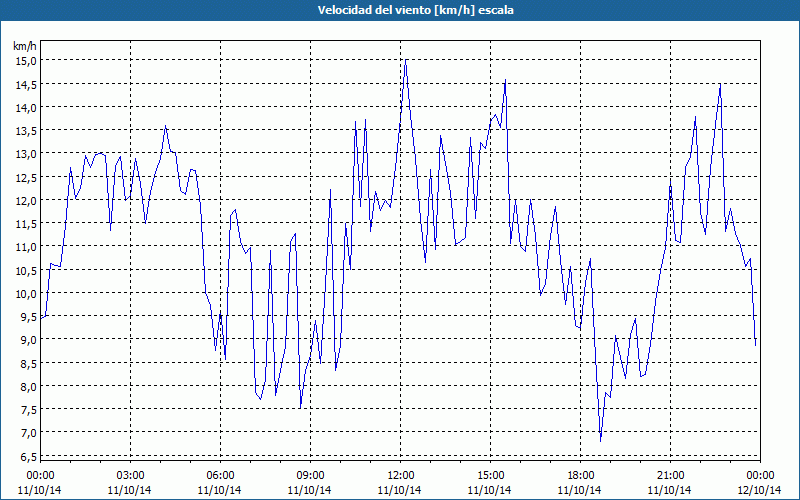Select the 15,0 y-axis value
This screenshot has height=500, width=800.
[x=26, y=61]
